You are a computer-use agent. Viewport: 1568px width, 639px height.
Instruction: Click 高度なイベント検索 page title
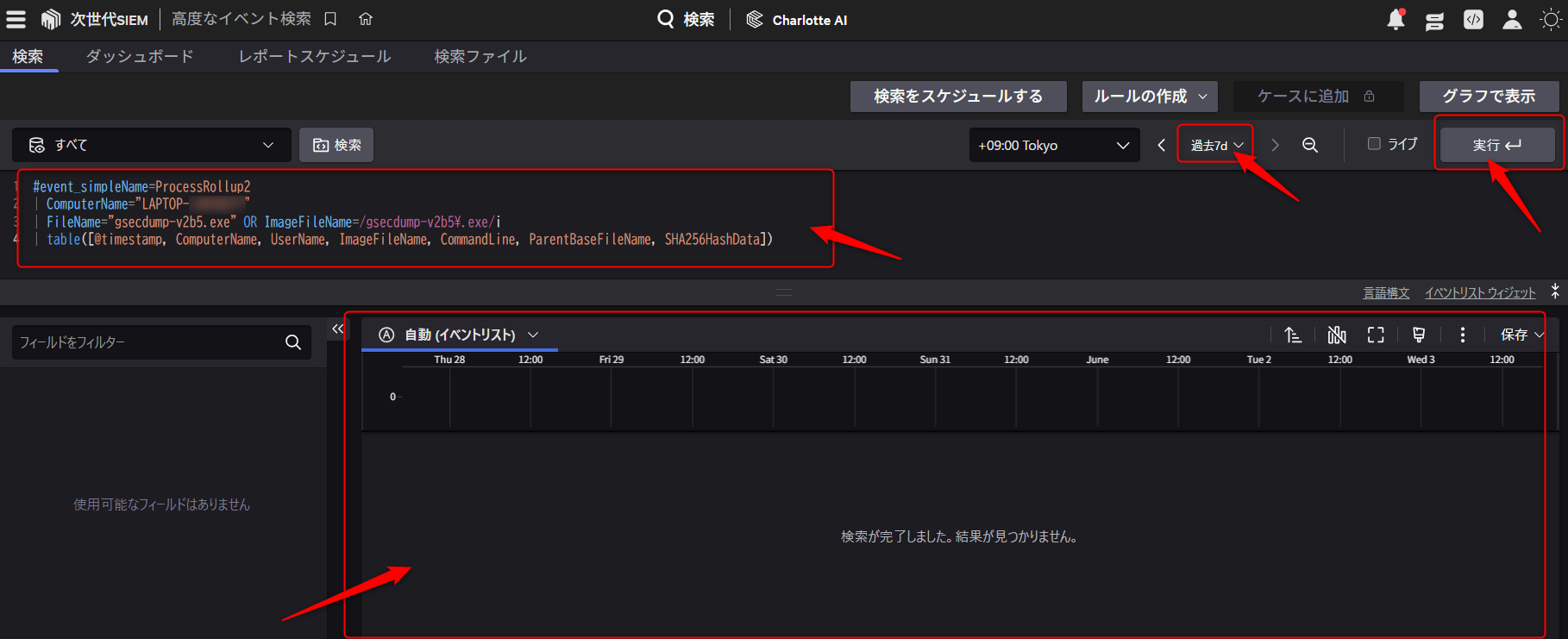tap(241, 19)
